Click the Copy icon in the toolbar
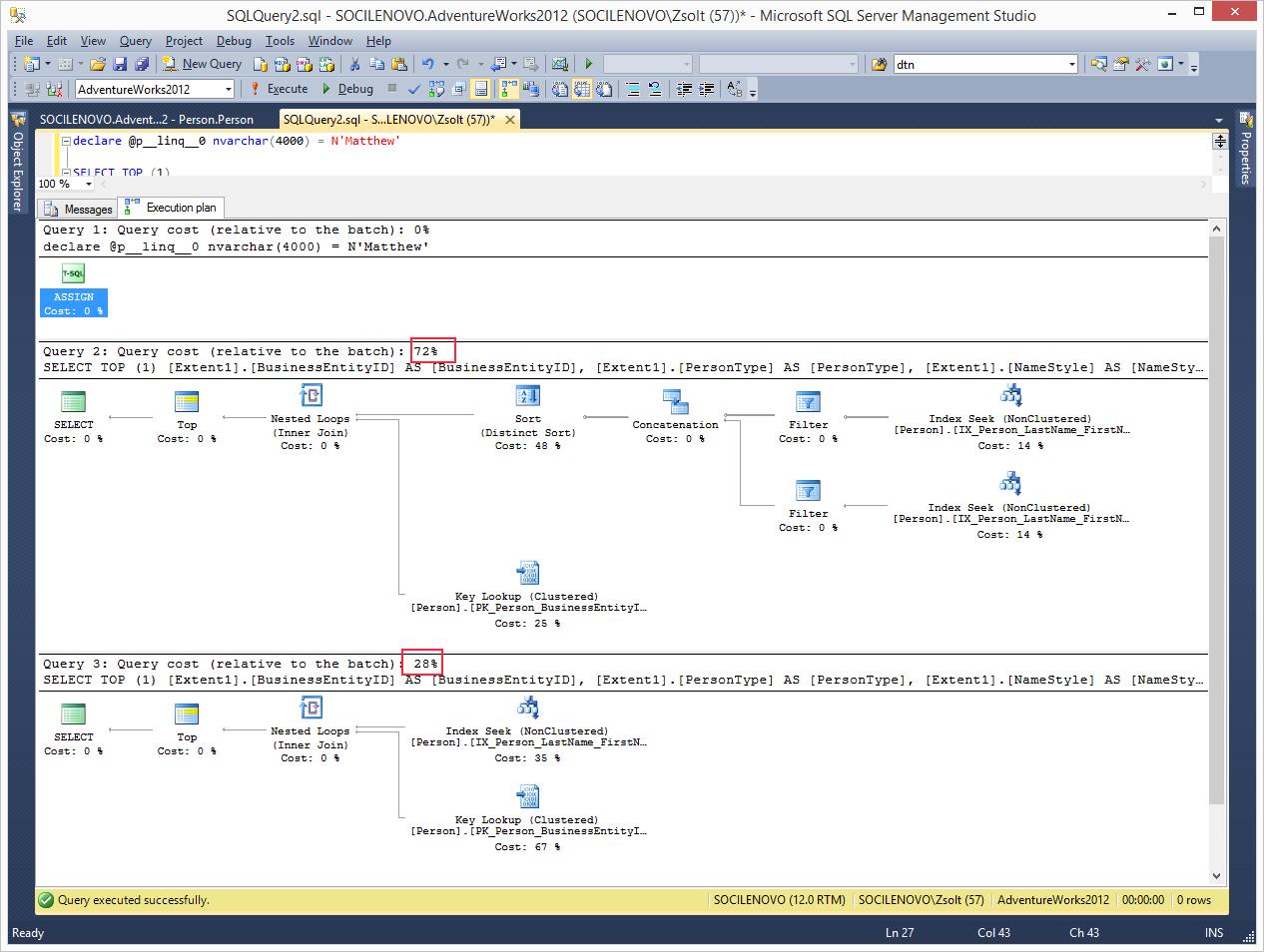 pos(376,64)
